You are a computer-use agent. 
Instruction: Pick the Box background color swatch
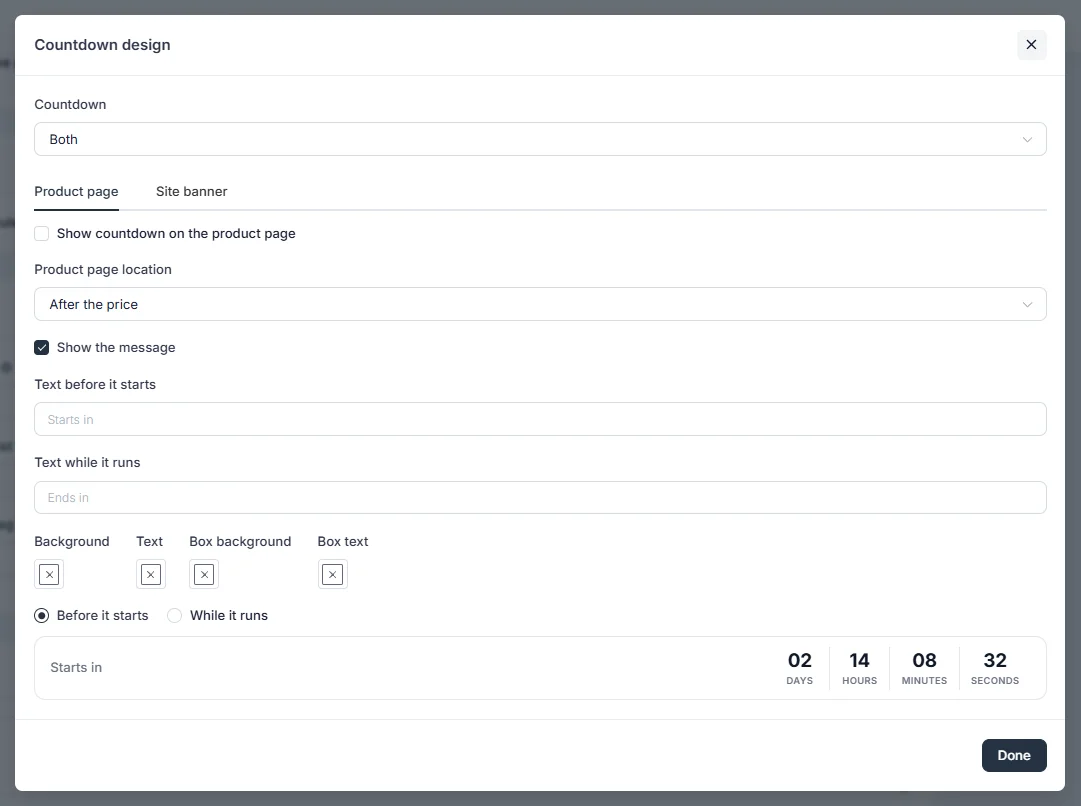tap(204, 574)
